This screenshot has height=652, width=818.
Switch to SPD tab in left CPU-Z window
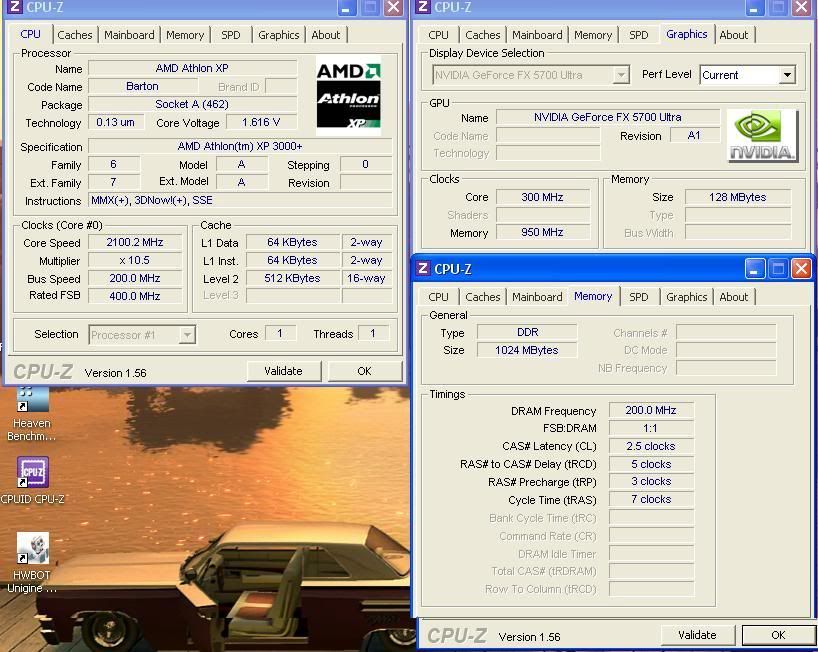tap(231, 35)
